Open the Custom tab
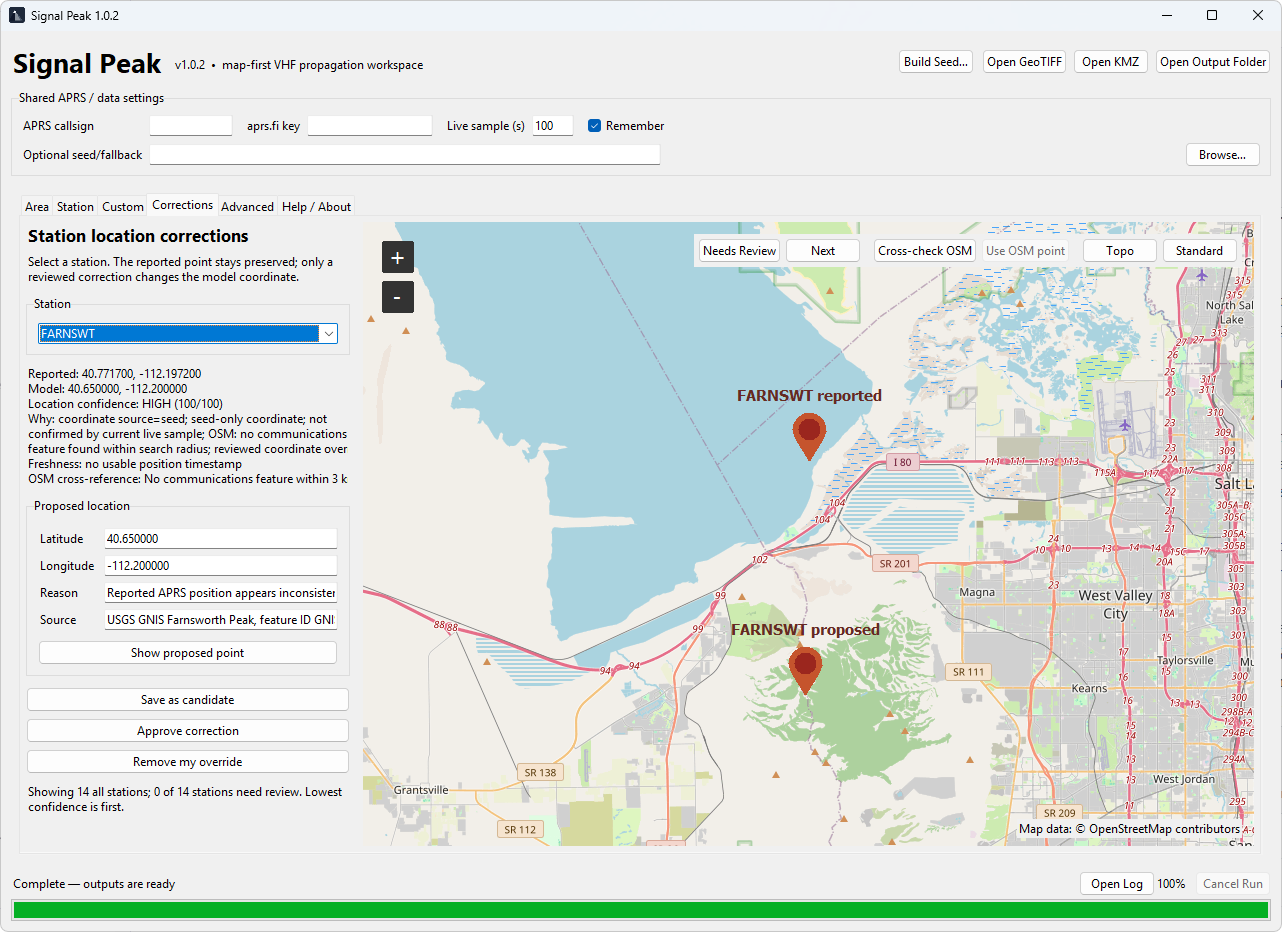 (x=123, y=207)
